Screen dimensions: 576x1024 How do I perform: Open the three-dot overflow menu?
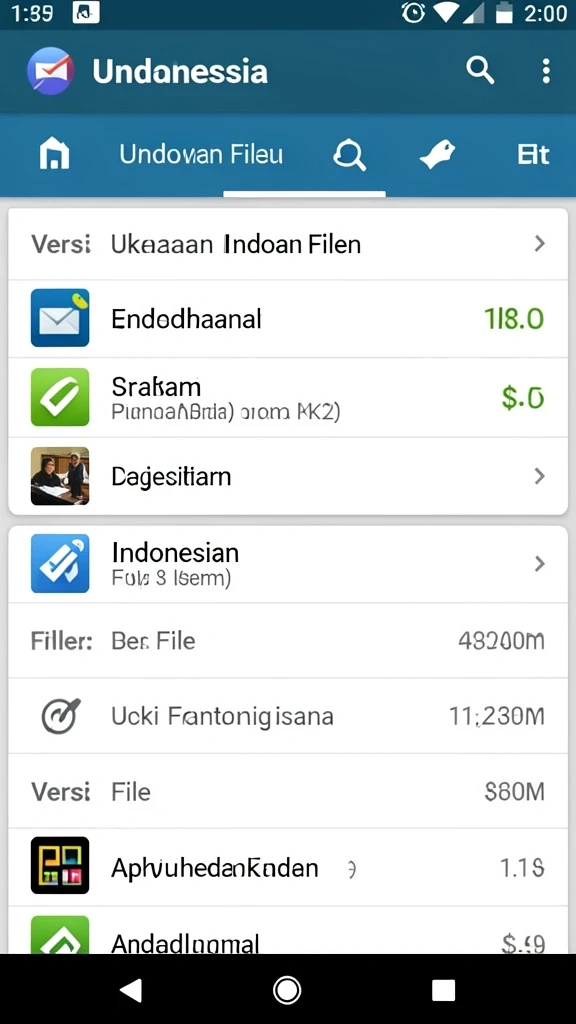pos(546,71)
